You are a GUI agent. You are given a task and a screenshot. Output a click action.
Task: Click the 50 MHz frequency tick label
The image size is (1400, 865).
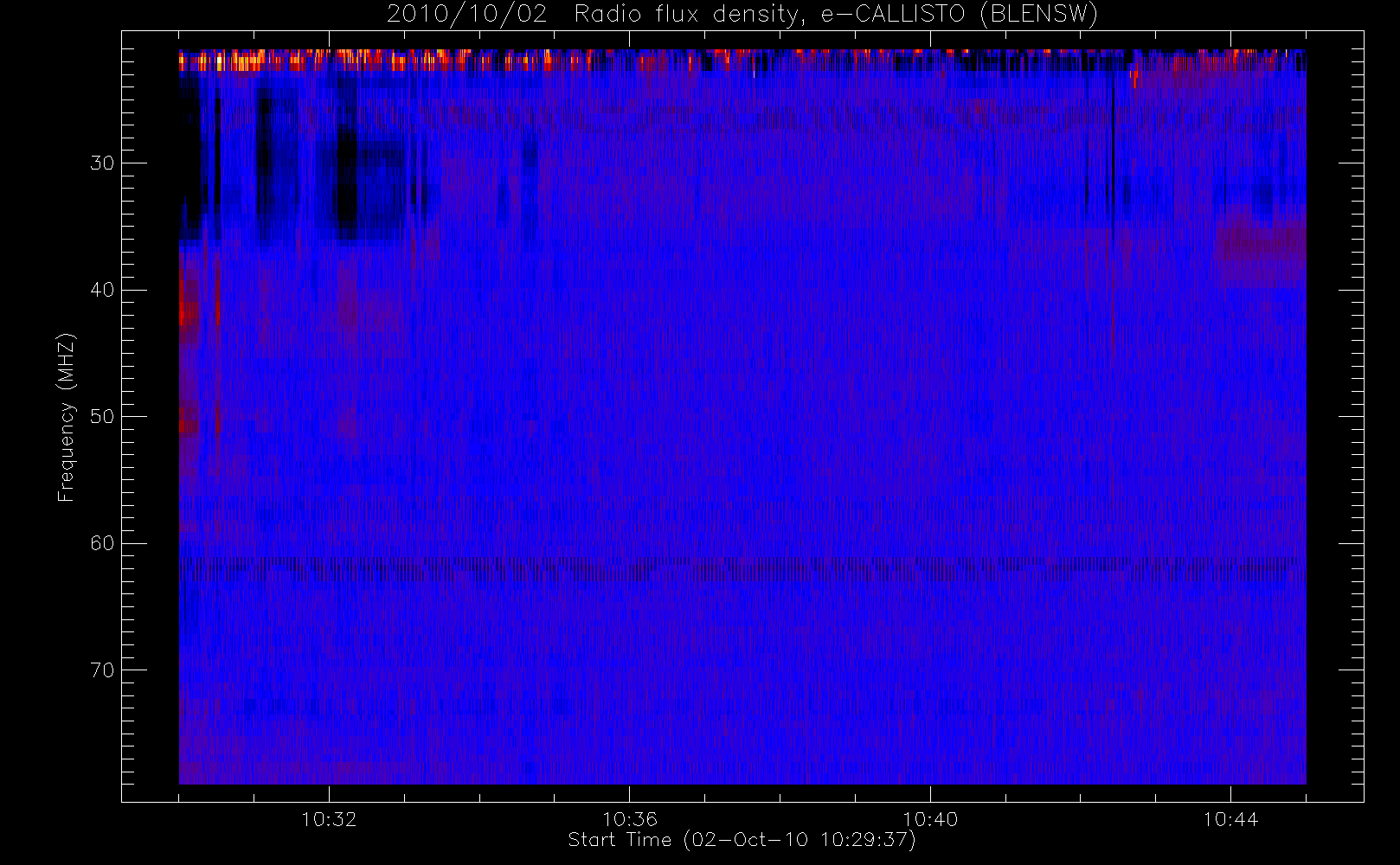102,416
